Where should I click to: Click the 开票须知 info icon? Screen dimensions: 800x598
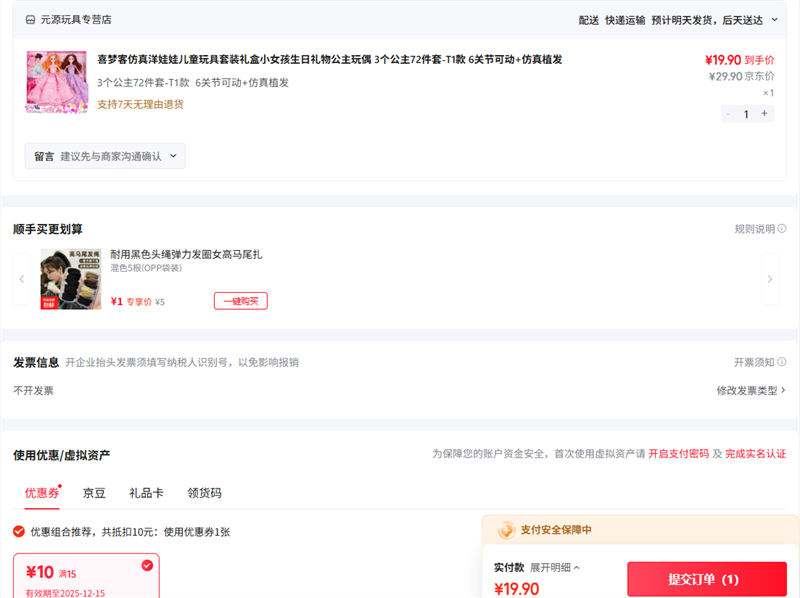pyautogui.click(x=781, y=362)
